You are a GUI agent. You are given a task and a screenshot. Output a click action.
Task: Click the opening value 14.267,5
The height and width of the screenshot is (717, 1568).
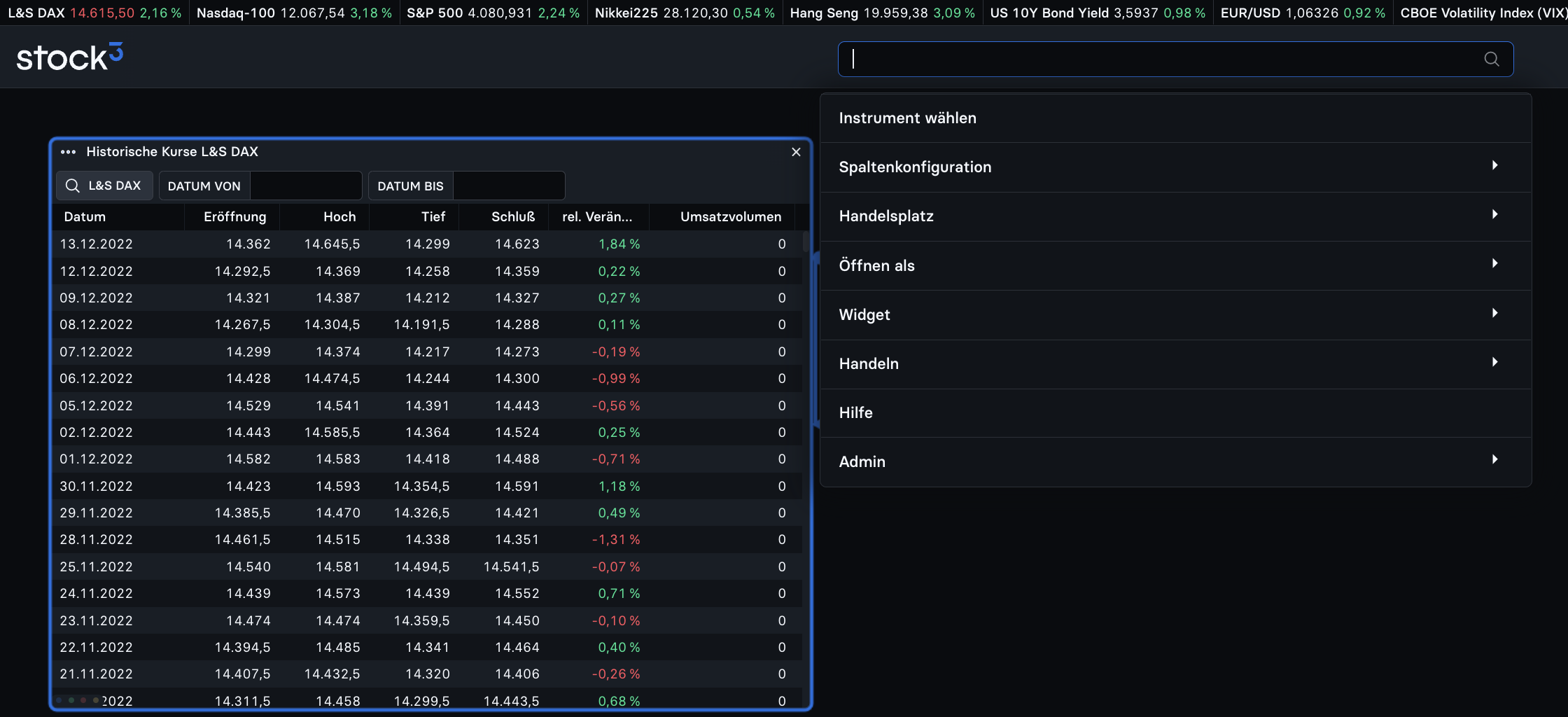pyautogui.click(x=242, y=325)
